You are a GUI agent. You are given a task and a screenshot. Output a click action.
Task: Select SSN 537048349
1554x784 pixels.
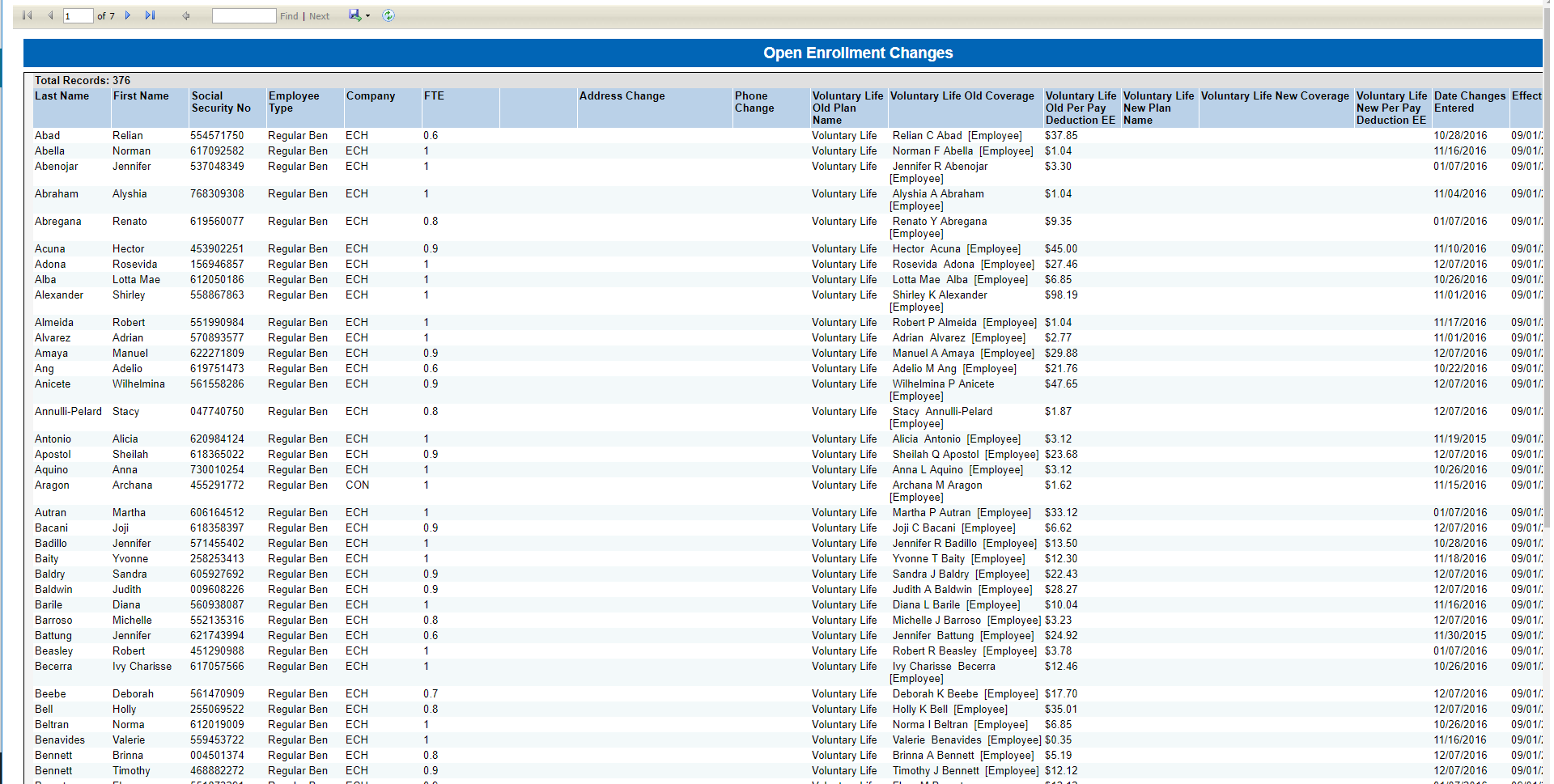[x=217, y=166]
